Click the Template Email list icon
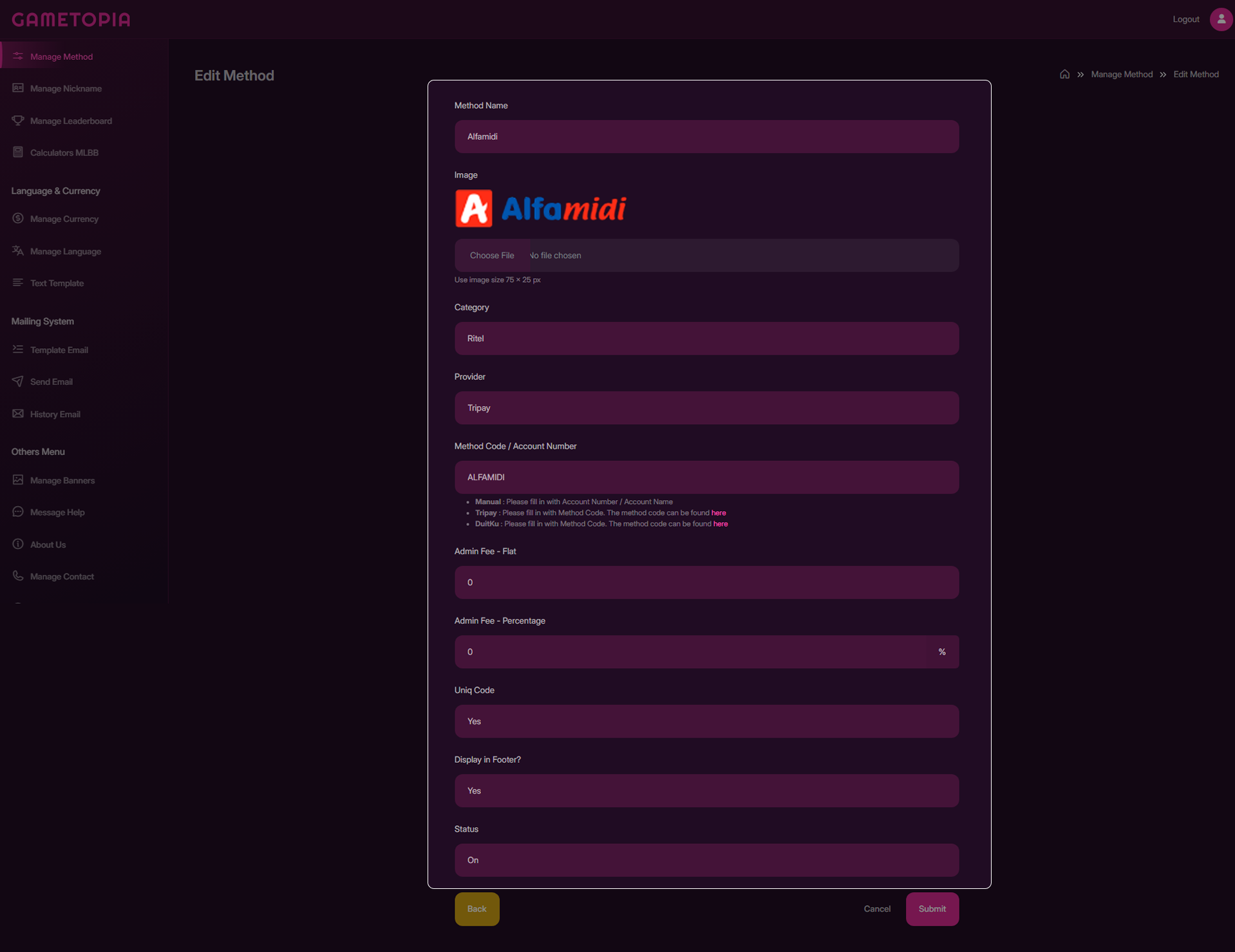This screenshot has height=952, width=1235. click(x=18, y=350)
